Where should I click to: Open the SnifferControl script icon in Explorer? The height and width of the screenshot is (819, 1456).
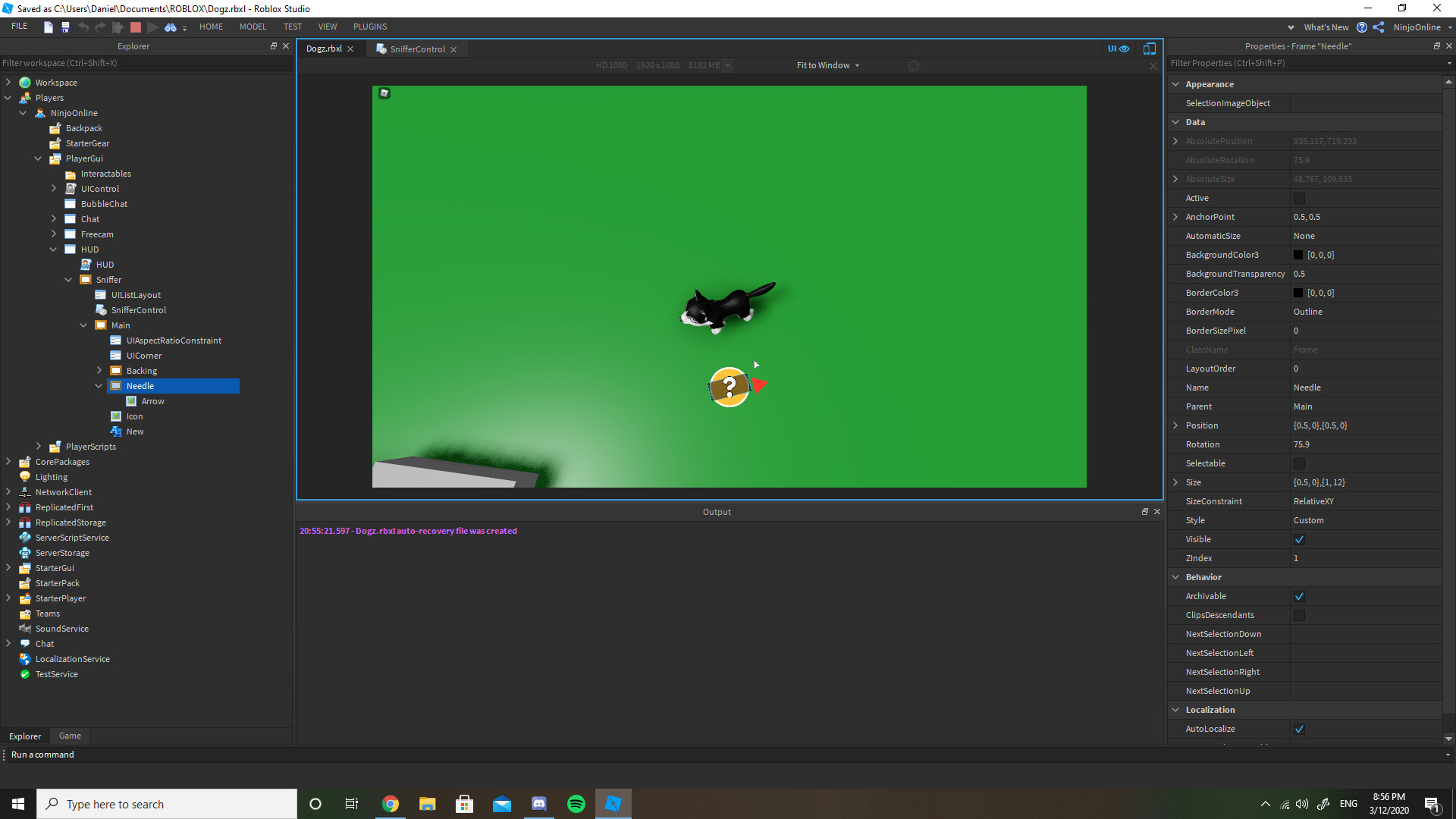[101, 310]
